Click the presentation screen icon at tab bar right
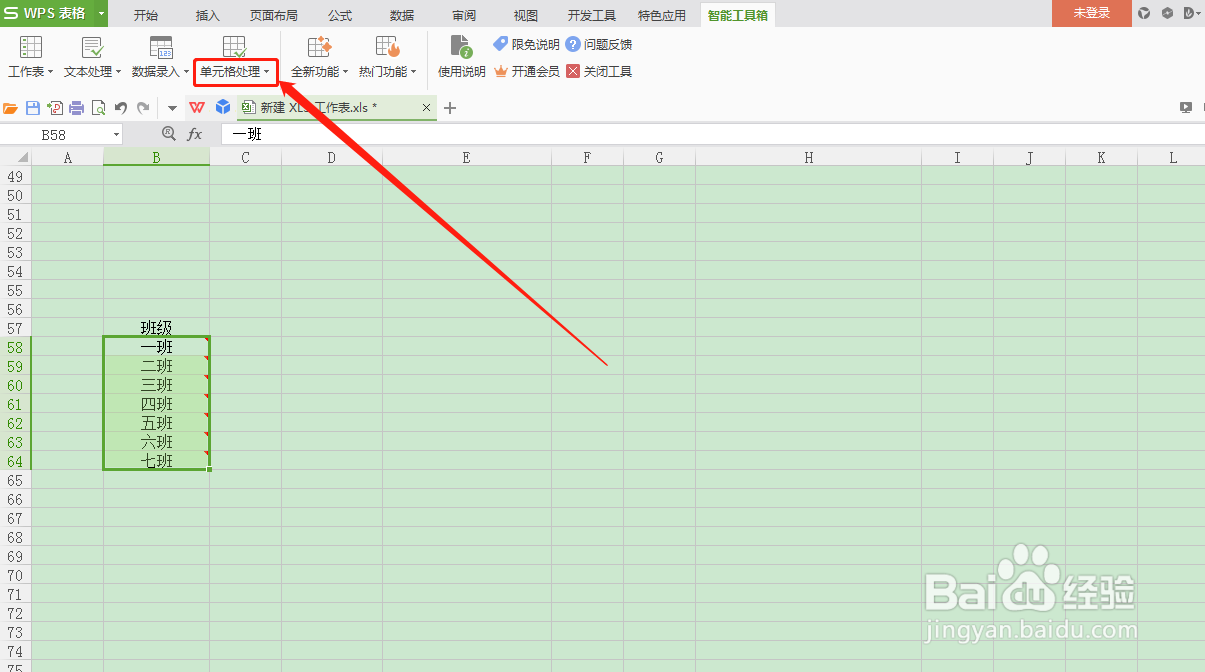Viewport: 1205px width, 672px height. tap(1186, 108)
